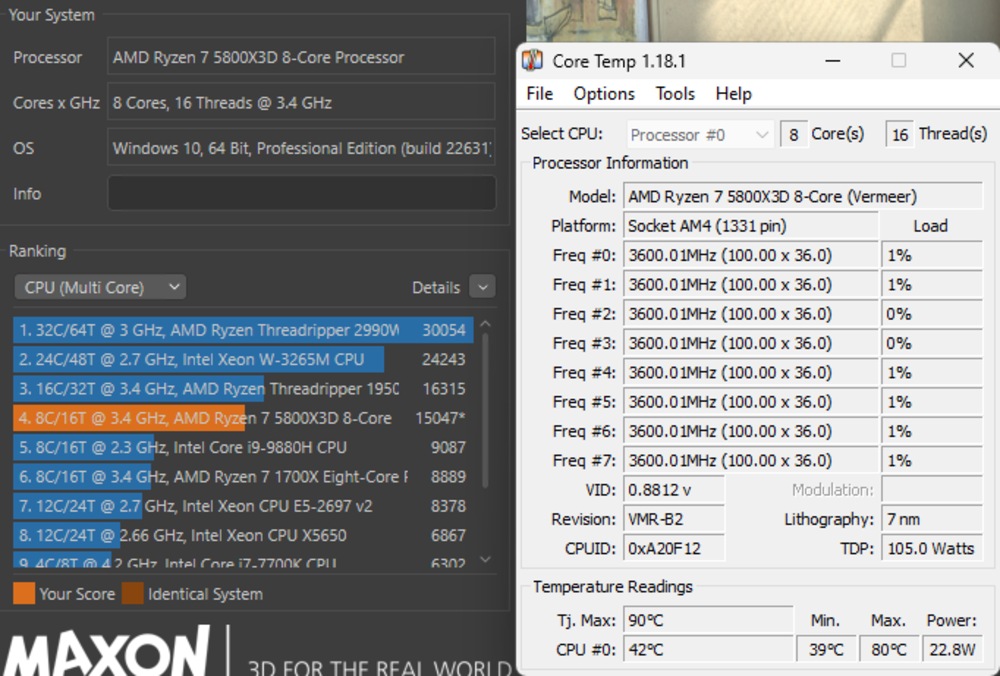
Task: Open the CPU (Multi Core) ranking dropdown
Action: tap(99, 287)
